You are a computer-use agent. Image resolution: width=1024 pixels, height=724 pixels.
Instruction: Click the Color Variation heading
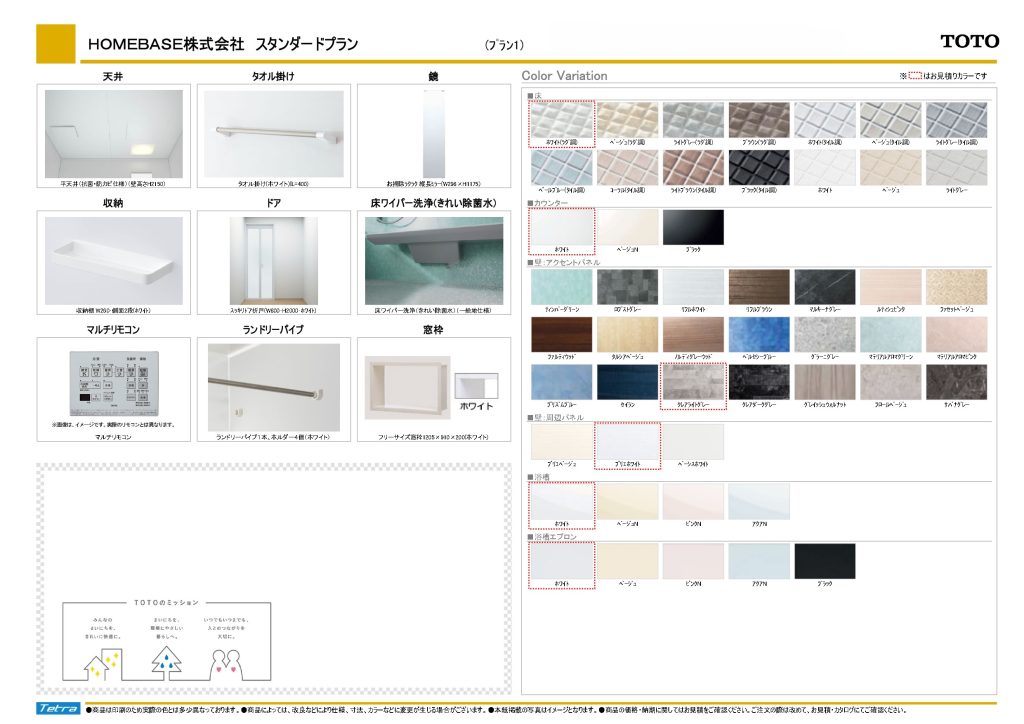(564, 76)
